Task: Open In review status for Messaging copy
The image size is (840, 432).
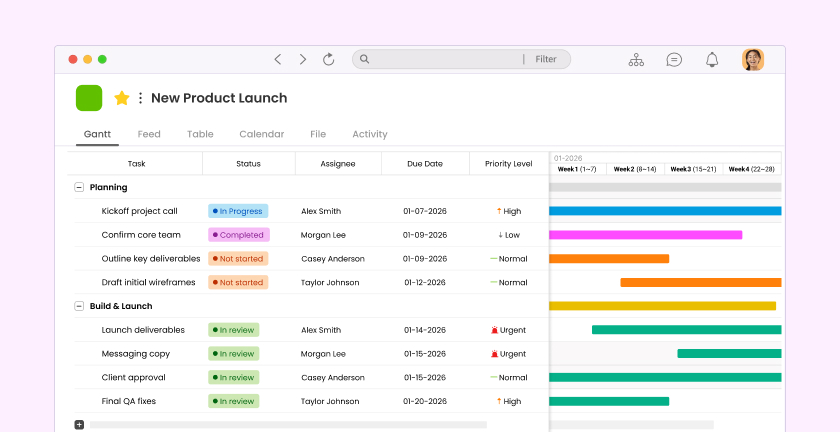Action: pos(234,354)
